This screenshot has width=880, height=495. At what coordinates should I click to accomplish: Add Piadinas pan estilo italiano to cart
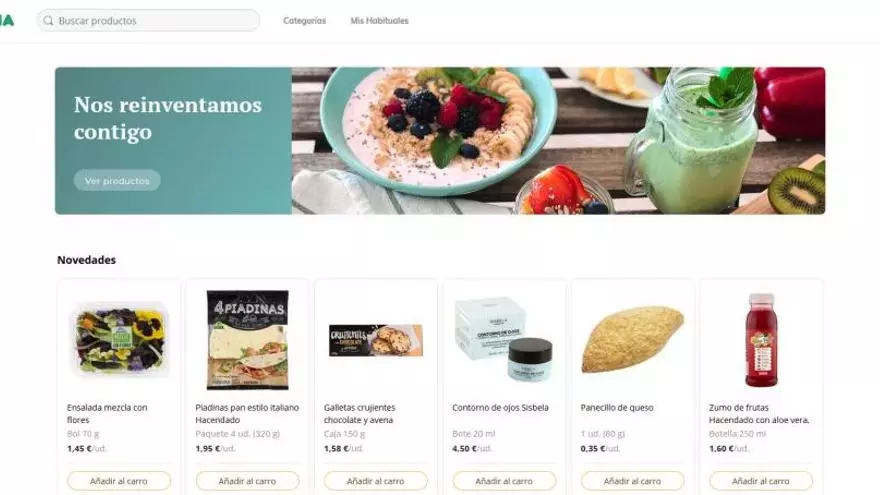pos(247,481)
